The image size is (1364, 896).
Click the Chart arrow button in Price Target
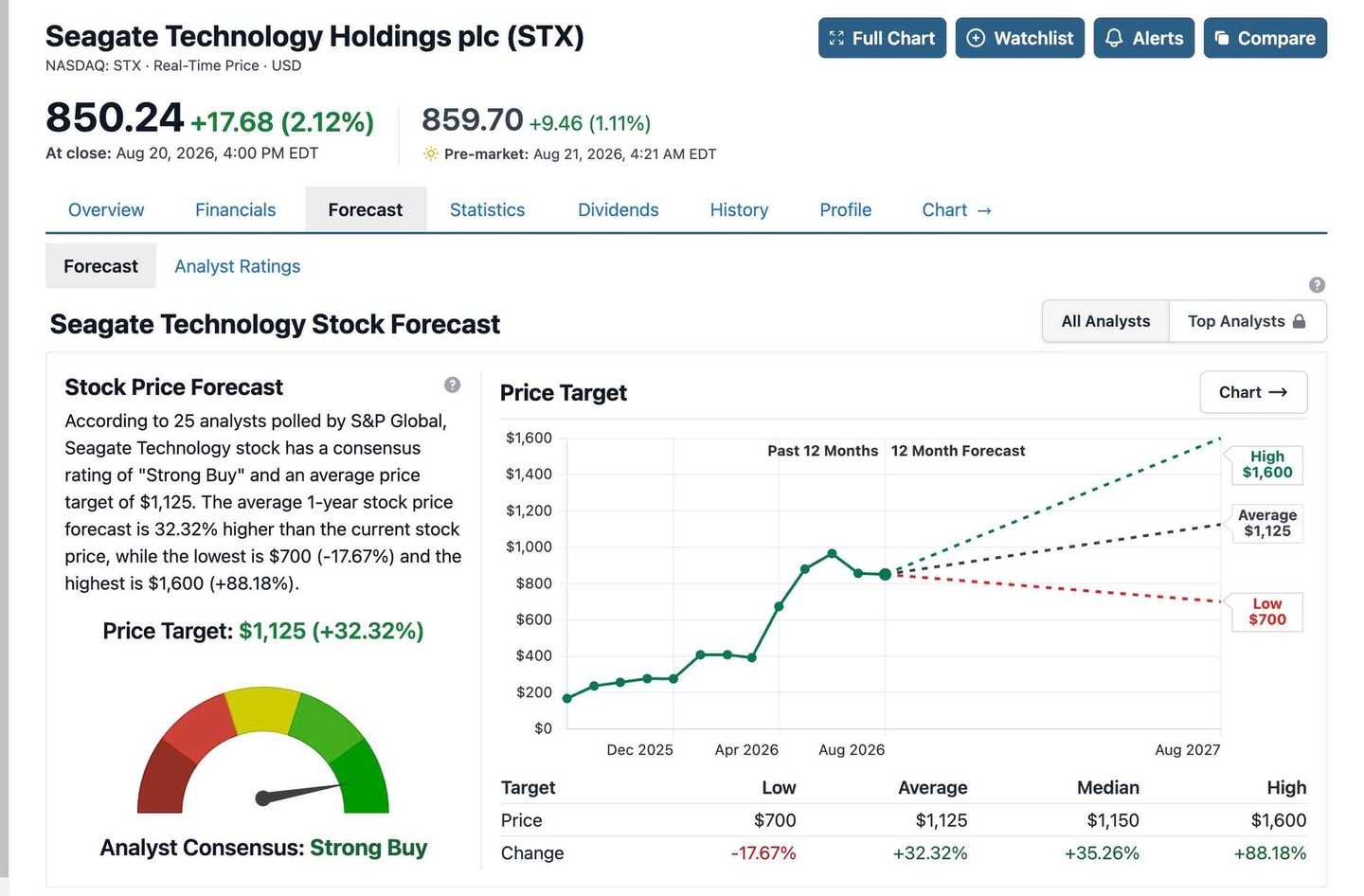point(1253,392)
